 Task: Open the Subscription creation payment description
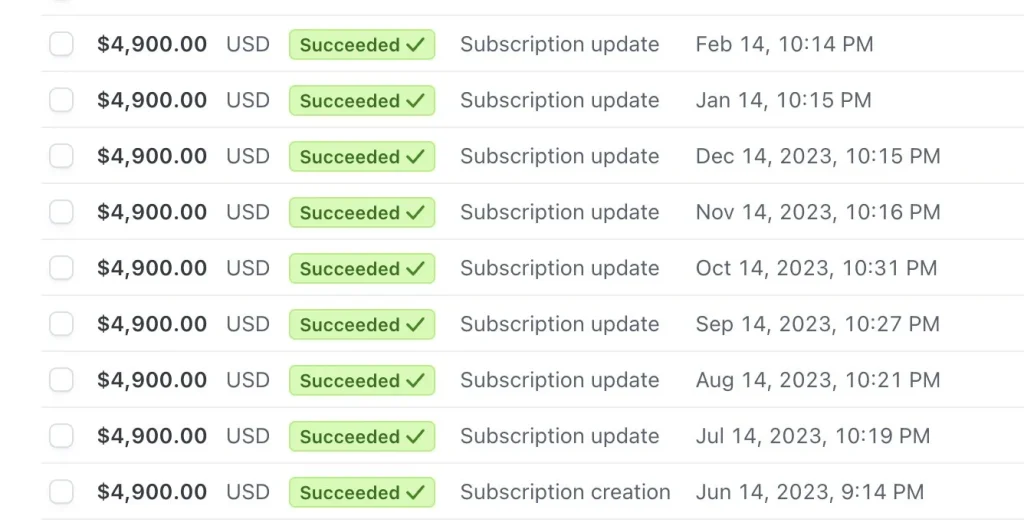pyautogui.click(x=565, y=492)
